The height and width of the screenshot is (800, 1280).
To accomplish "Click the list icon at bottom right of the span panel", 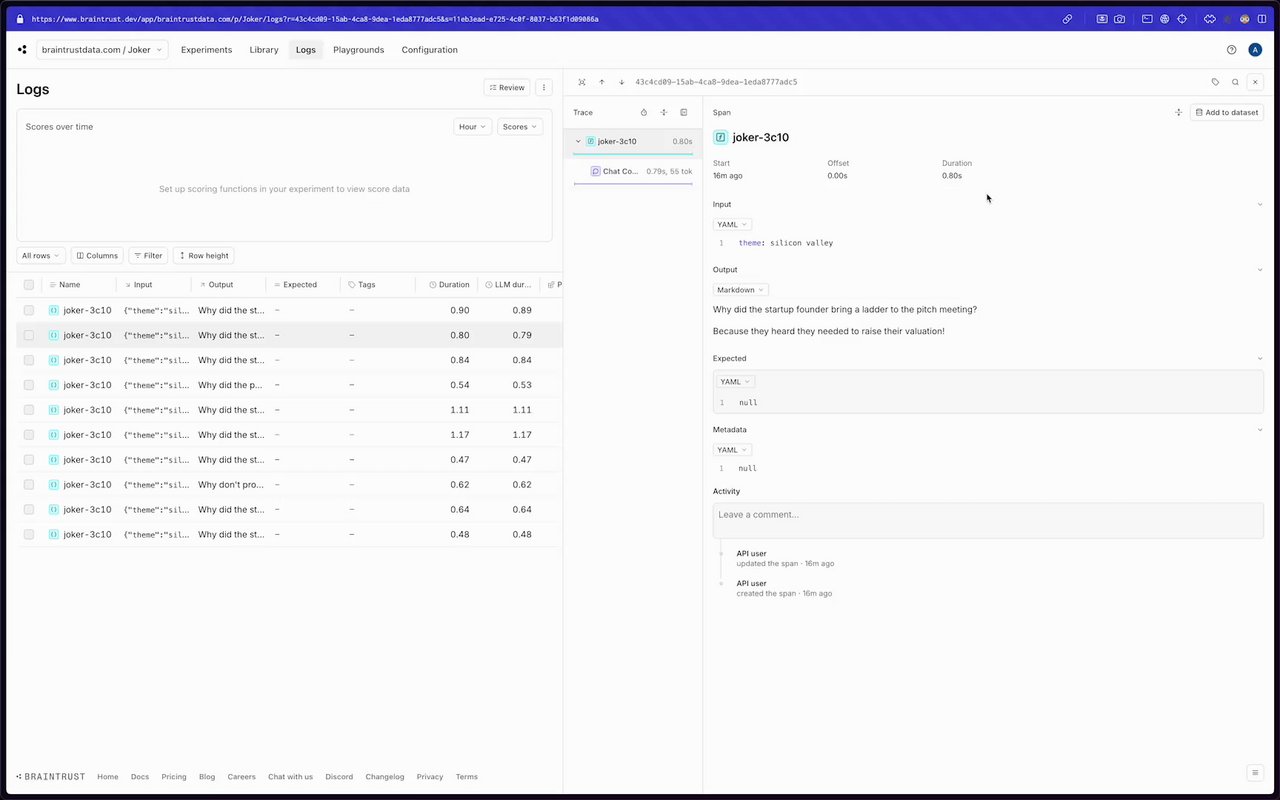I will 1254,772.
